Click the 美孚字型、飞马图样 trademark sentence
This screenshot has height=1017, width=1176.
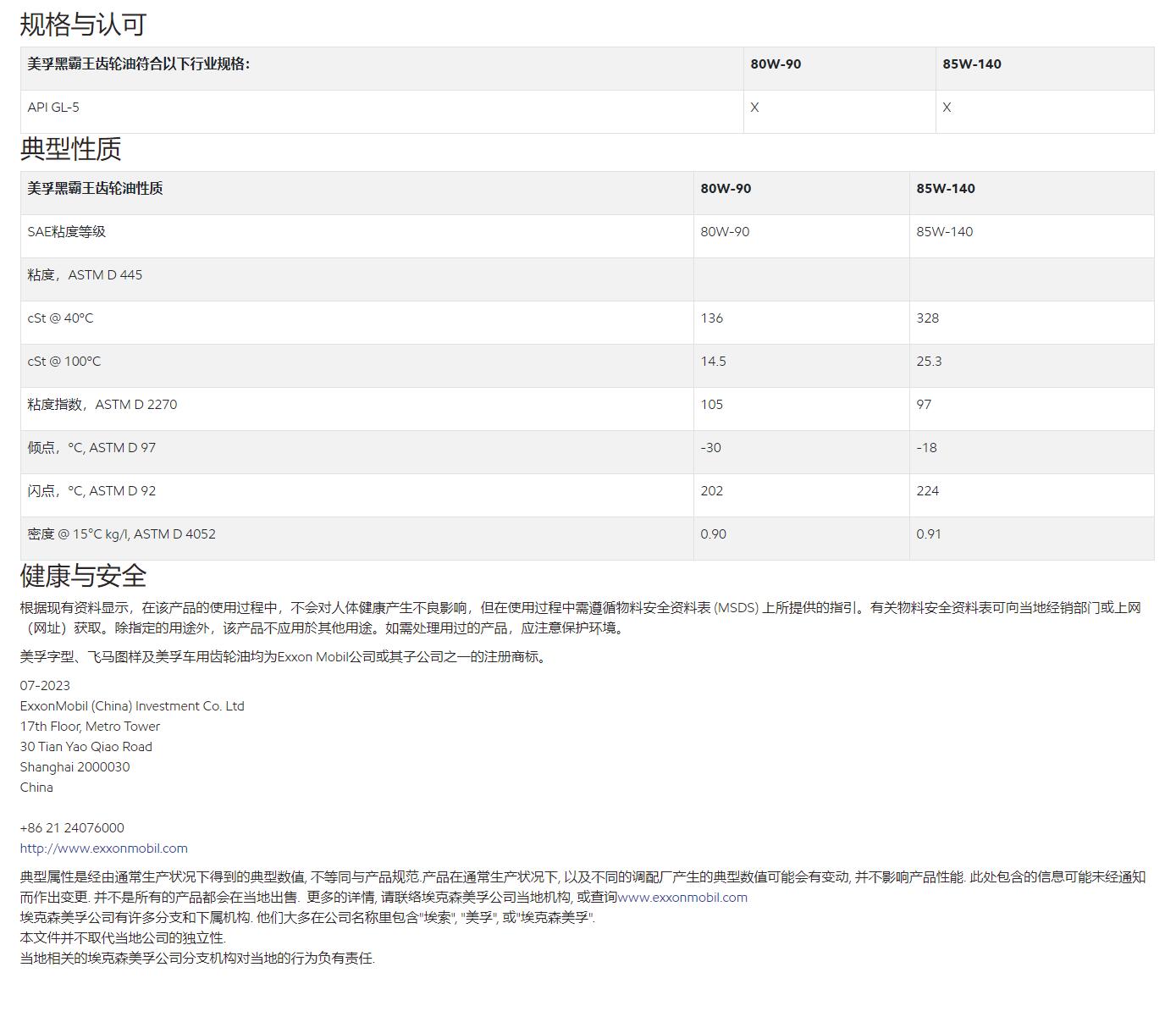pos(285,657)
